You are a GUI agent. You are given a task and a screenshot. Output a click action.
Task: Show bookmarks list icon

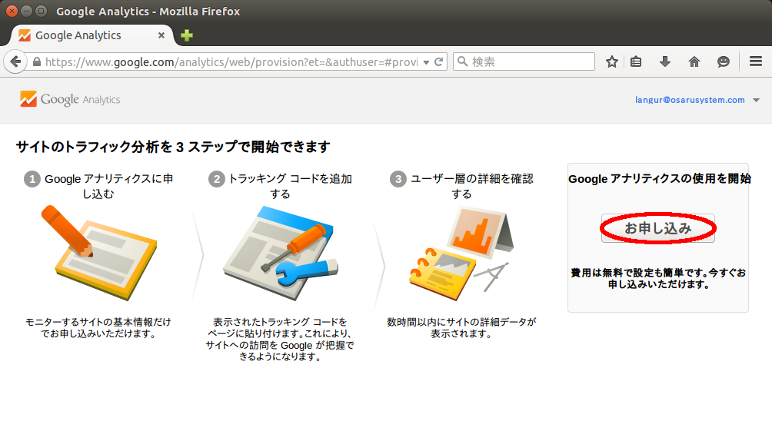pos(636,62)
